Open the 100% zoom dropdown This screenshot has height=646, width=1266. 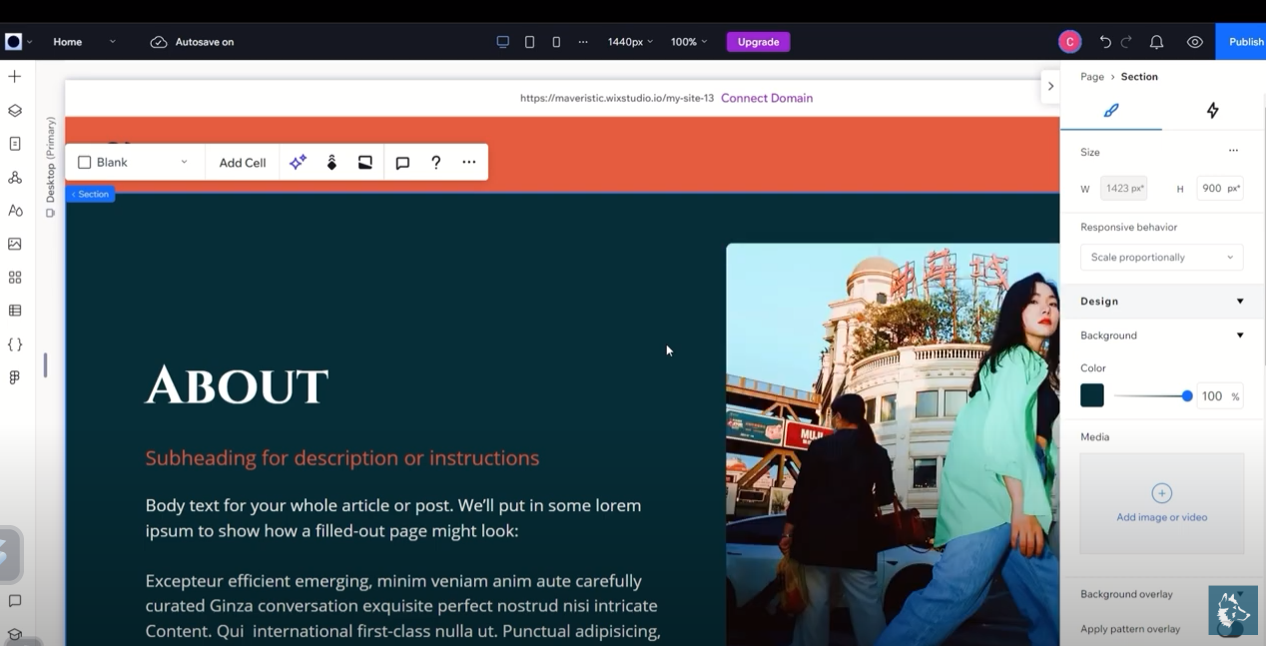[x=689, y=42]
